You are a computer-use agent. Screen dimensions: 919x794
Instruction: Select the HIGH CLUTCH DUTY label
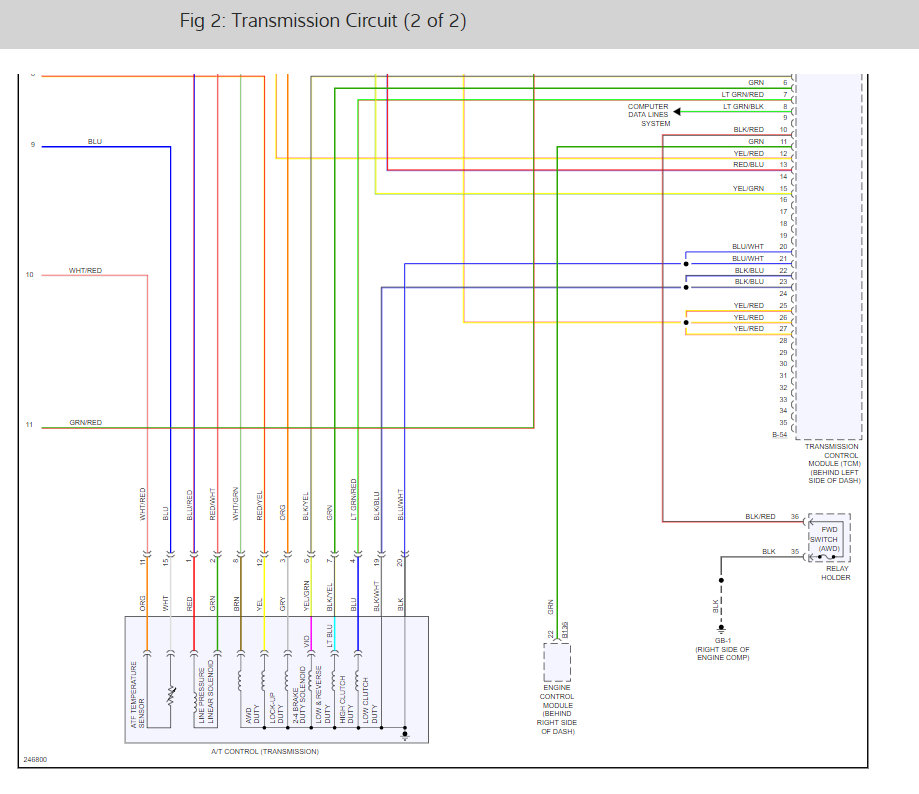coord(346,699)
